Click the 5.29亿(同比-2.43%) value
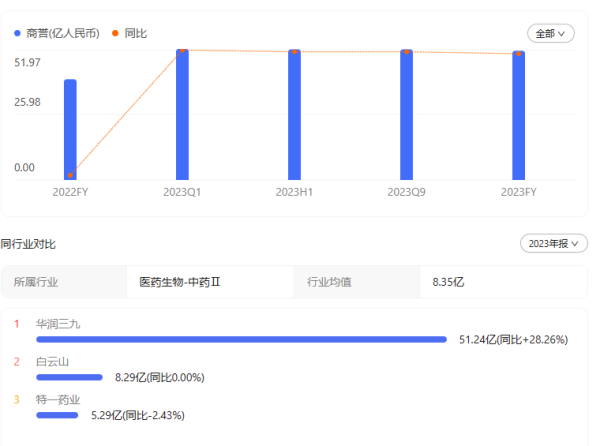This screenshot has width=600, height=446. click(x=138, y=415)
